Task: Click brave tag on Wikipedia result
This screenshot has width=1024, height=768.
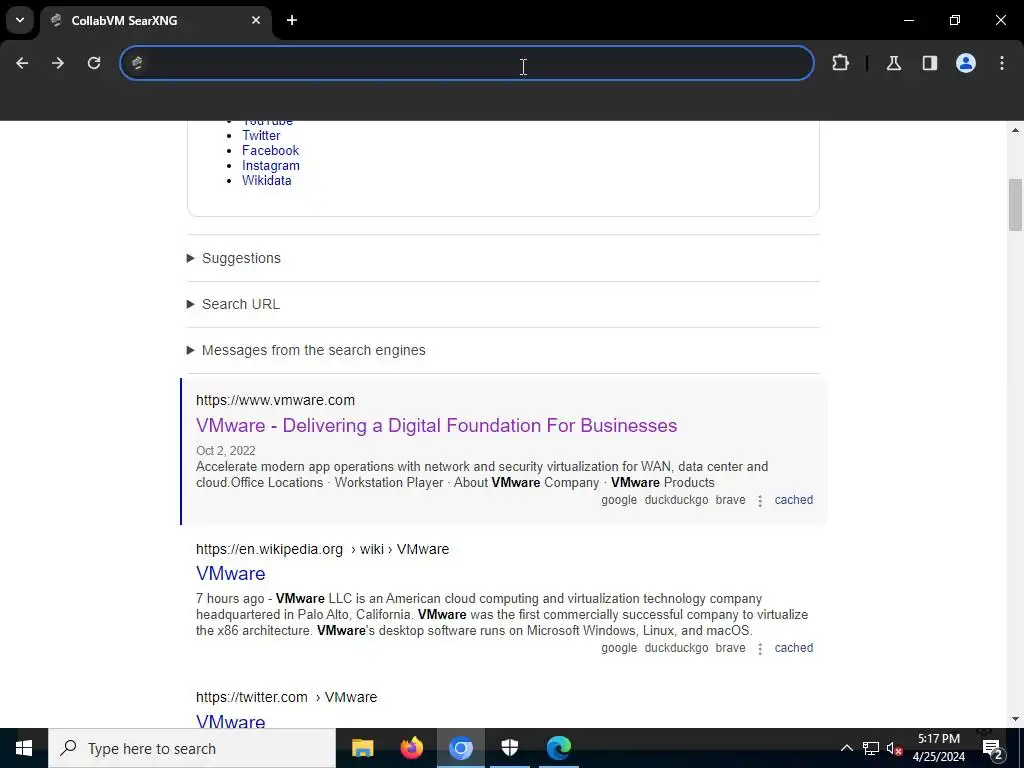Action: [730, 648]
